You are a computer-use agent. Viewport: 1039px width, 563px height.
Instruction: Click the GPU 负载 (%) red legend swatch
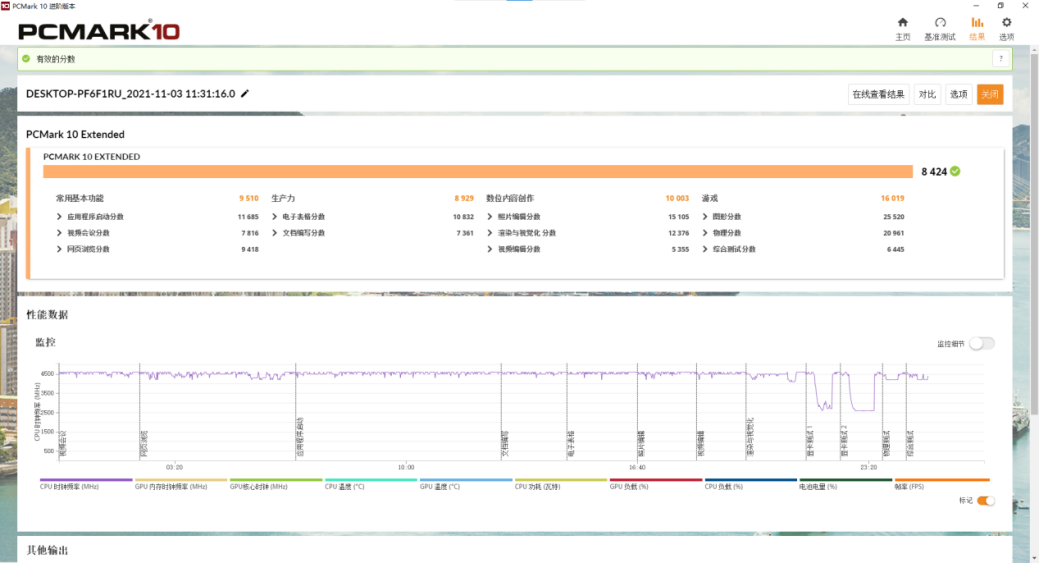click(x=656, y=480)
